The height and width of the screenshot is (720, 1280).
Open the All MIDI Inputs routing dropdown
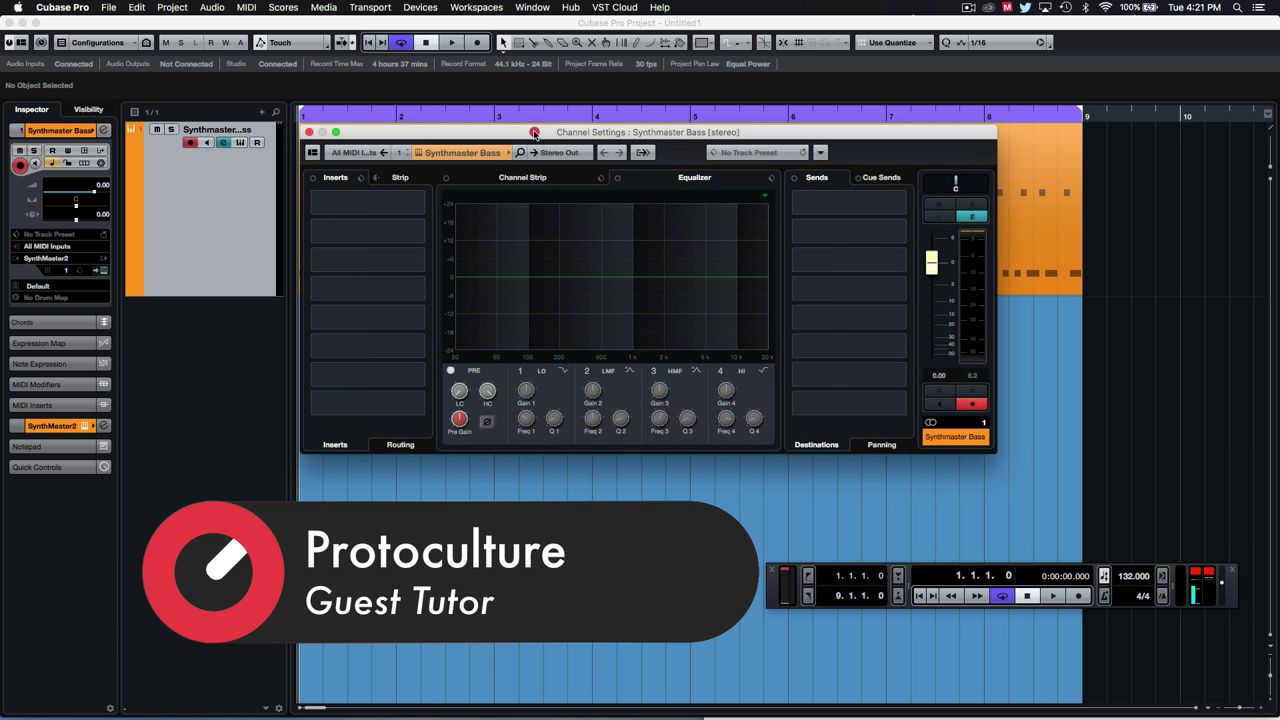tap(60, 246)
